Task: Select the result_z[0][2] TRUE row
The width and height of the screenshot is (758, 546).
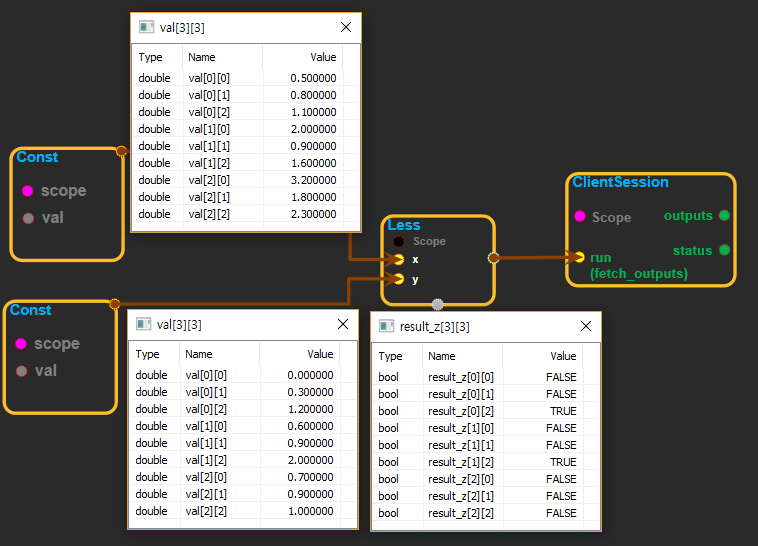Action: tap(485, 411)
